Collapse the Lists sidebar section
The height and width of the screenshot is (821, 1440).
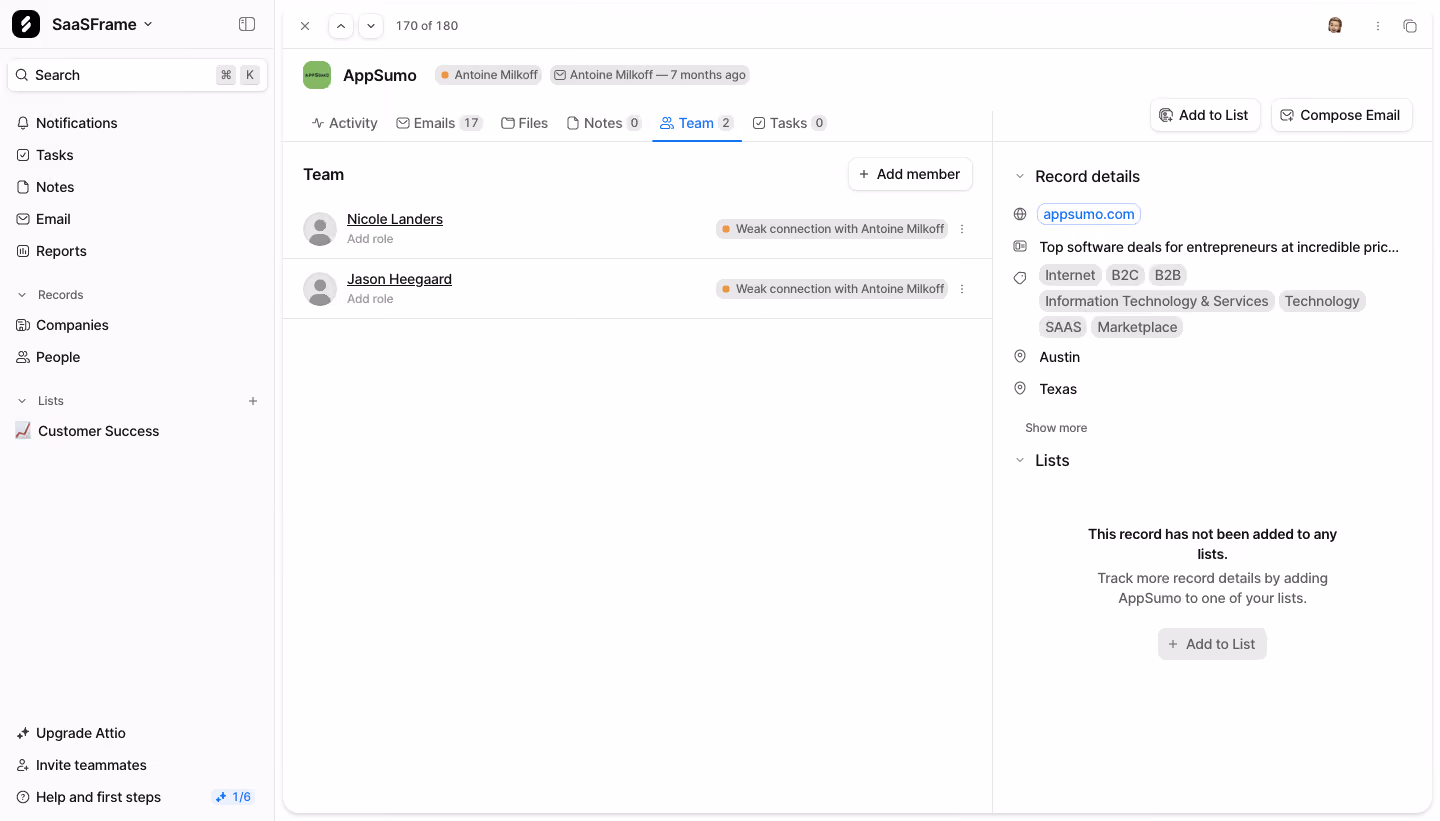coord(22,401)
